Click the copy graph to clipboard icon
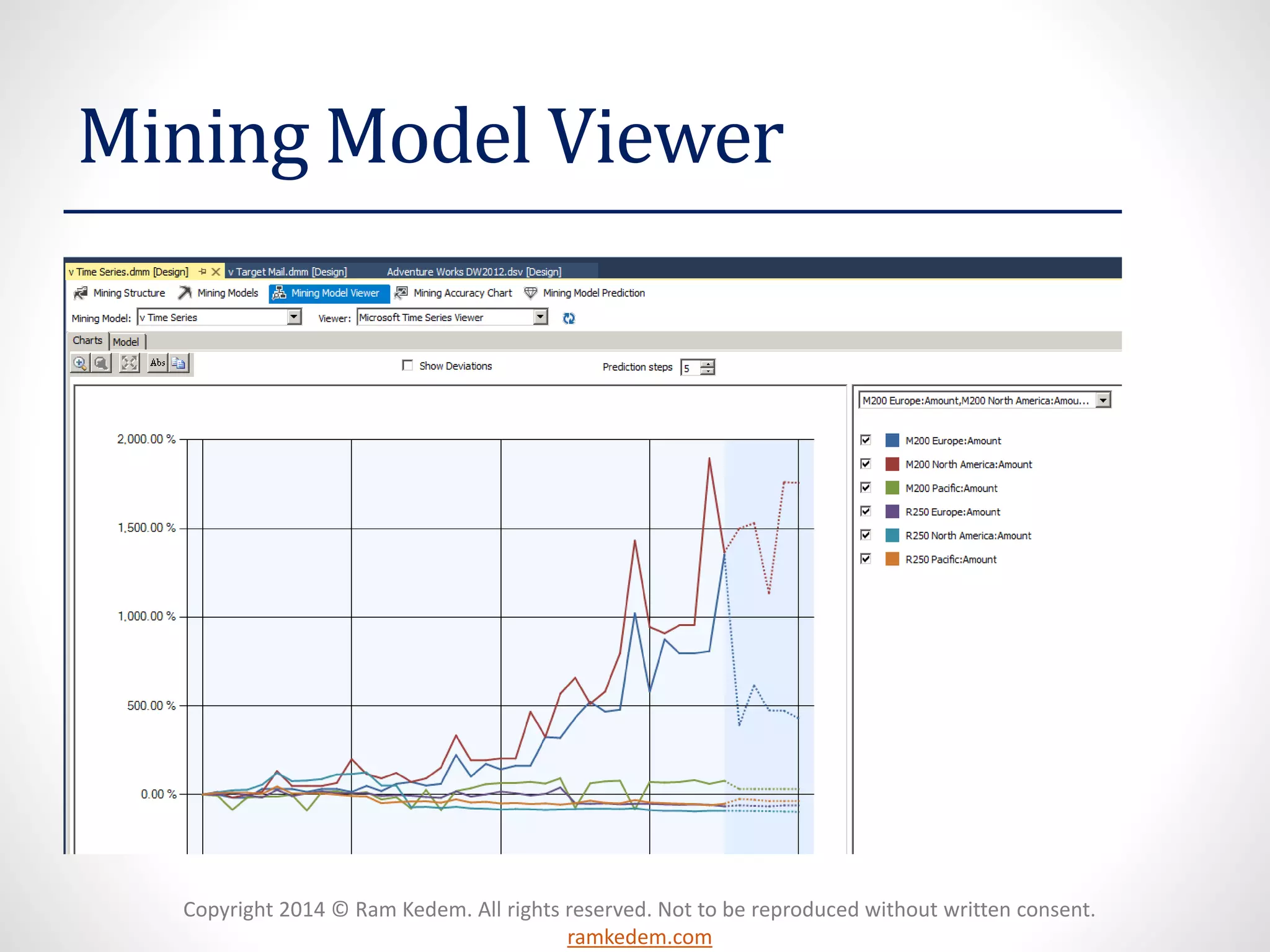1270x952 pixels. (x=179, y=364)
